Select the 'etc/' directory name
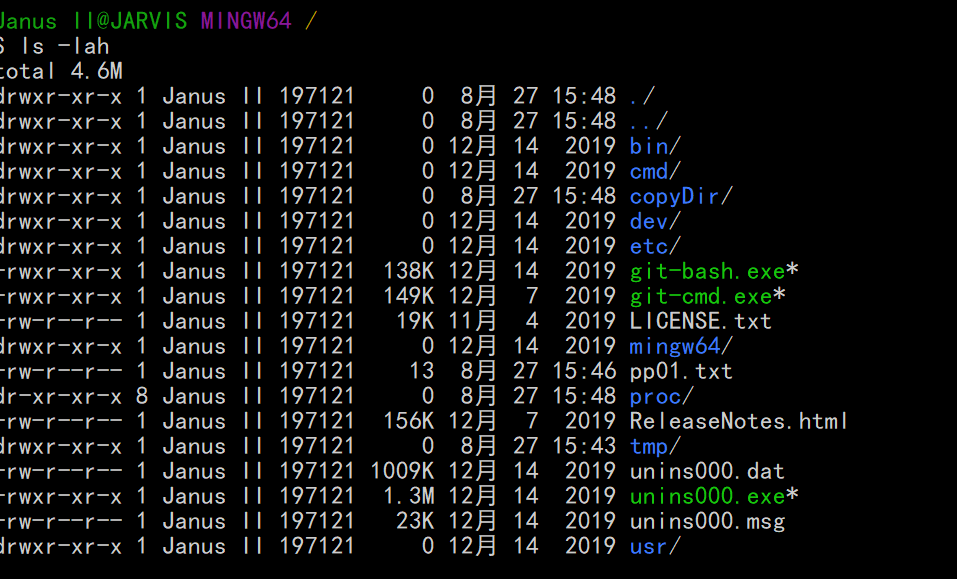Screen dimensions: 957x579 coord(655,246)
